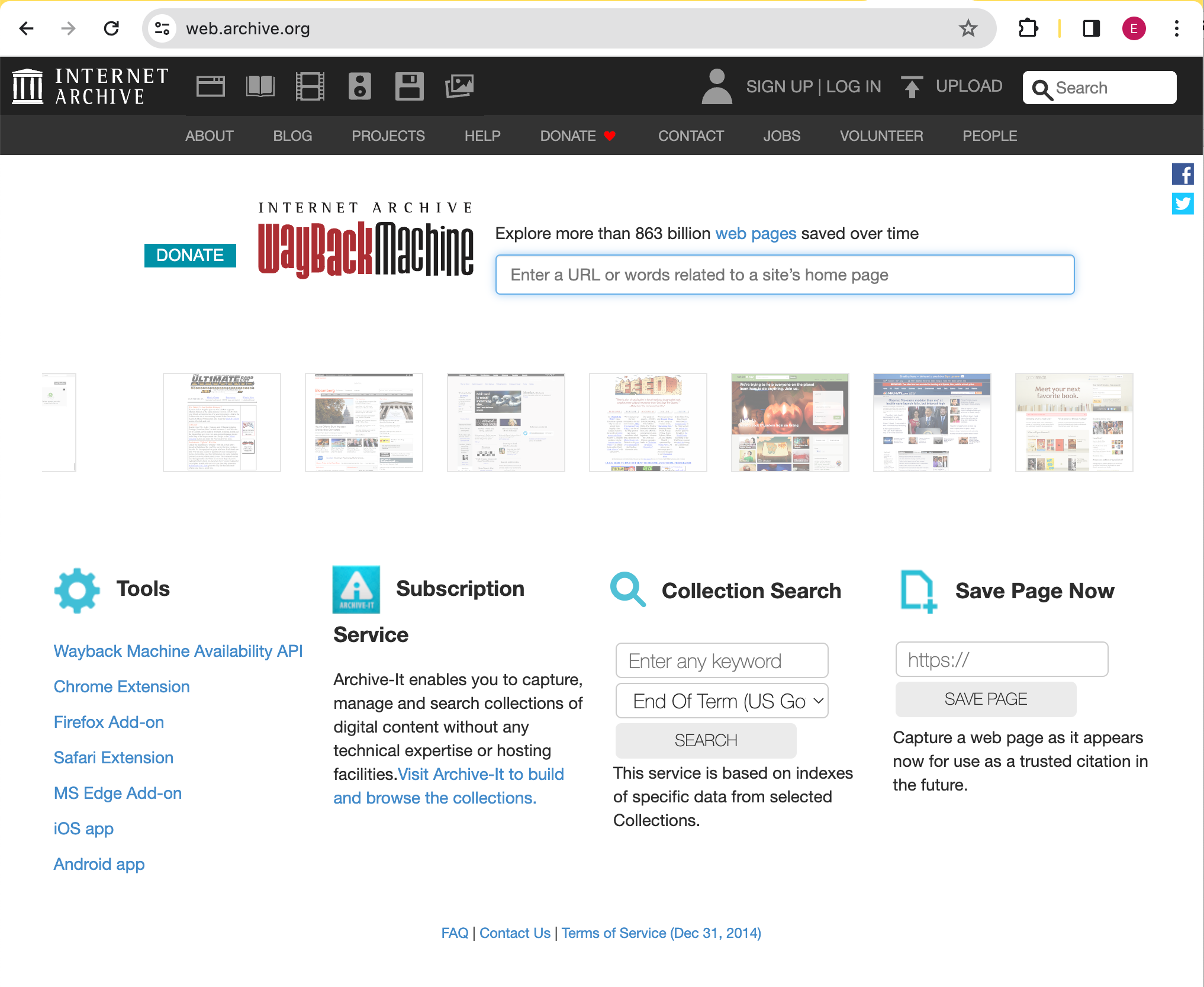The image size is (1204, 987).
Task: Open the BLOG menu item
Action: 292,136
